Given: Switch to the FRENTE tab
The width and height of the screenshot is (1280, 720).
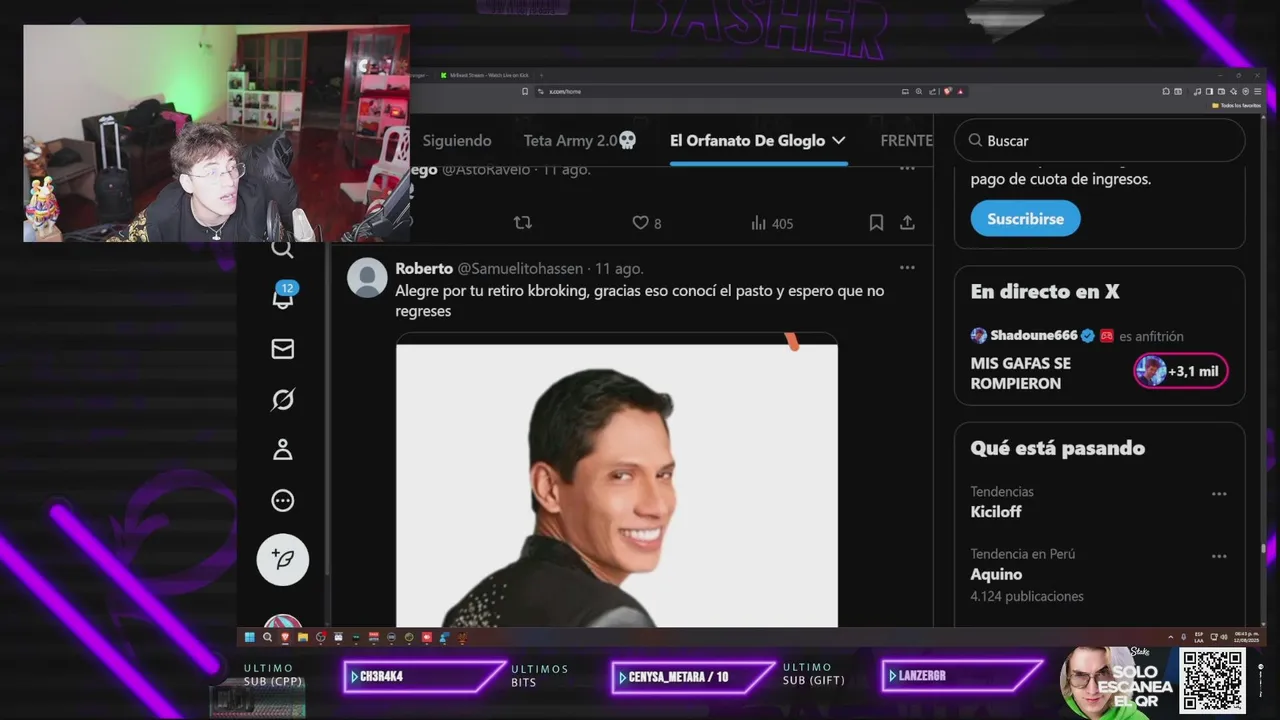Looking at the screenshot, I should tap(906, 141).
